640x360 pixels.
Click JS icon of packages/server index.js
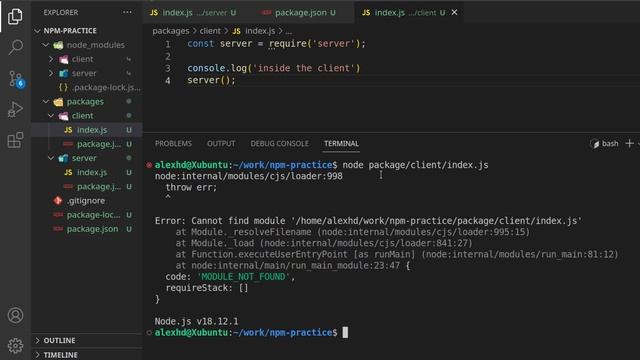68,172
